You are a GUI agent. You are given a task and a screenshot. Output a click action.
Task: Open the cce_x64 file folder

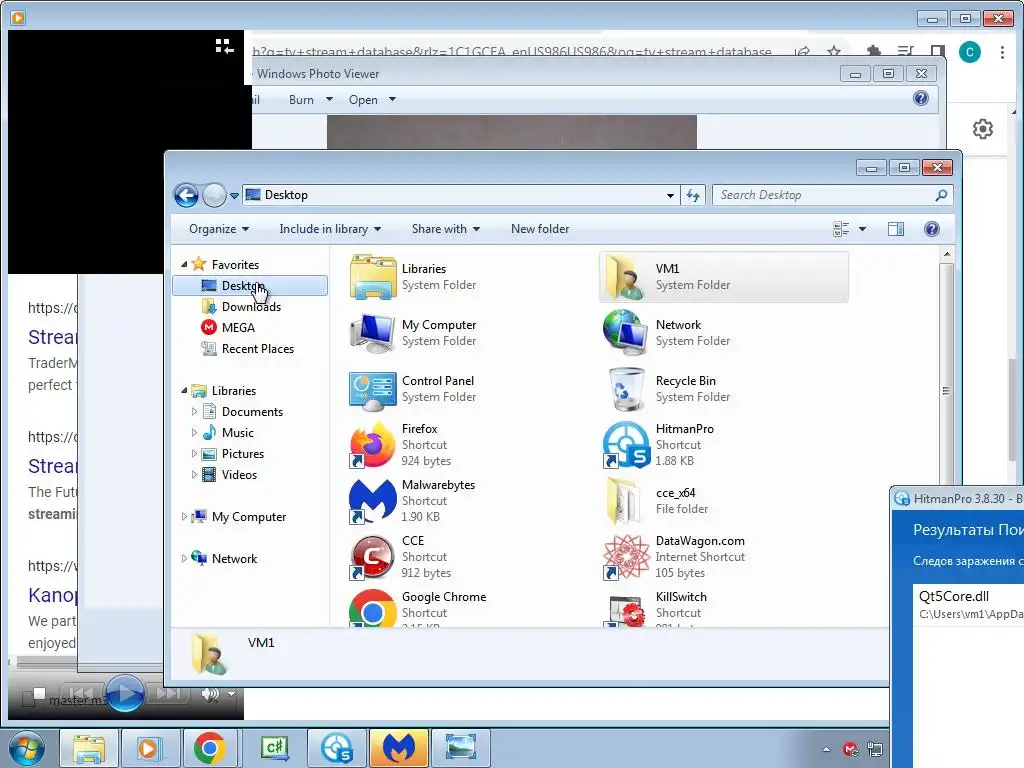click(656, 501)
